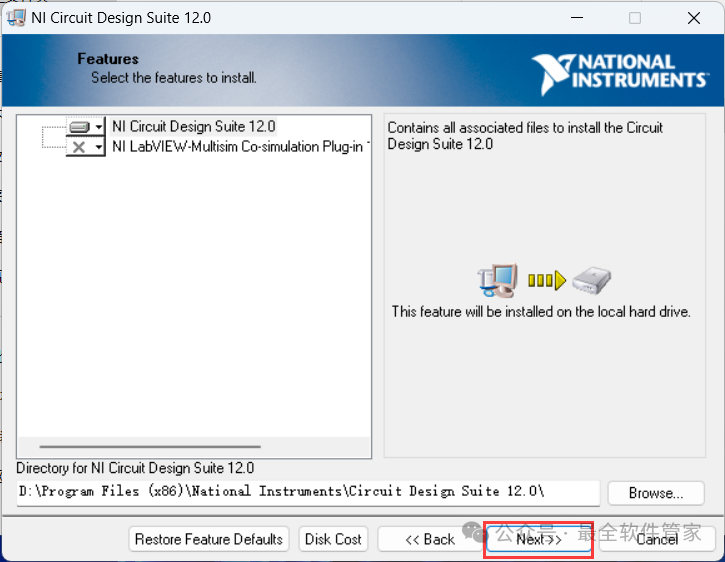The height and width of the screenshot is (562, 725).
Task: Cancel the installation
Action: pos(657,539)
